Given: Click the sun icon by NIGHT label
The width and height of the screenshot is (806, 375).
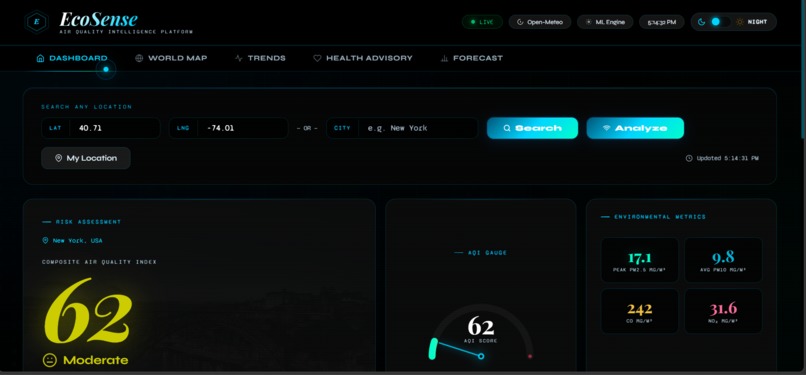Looking at the screenshot, I should 740,22.
